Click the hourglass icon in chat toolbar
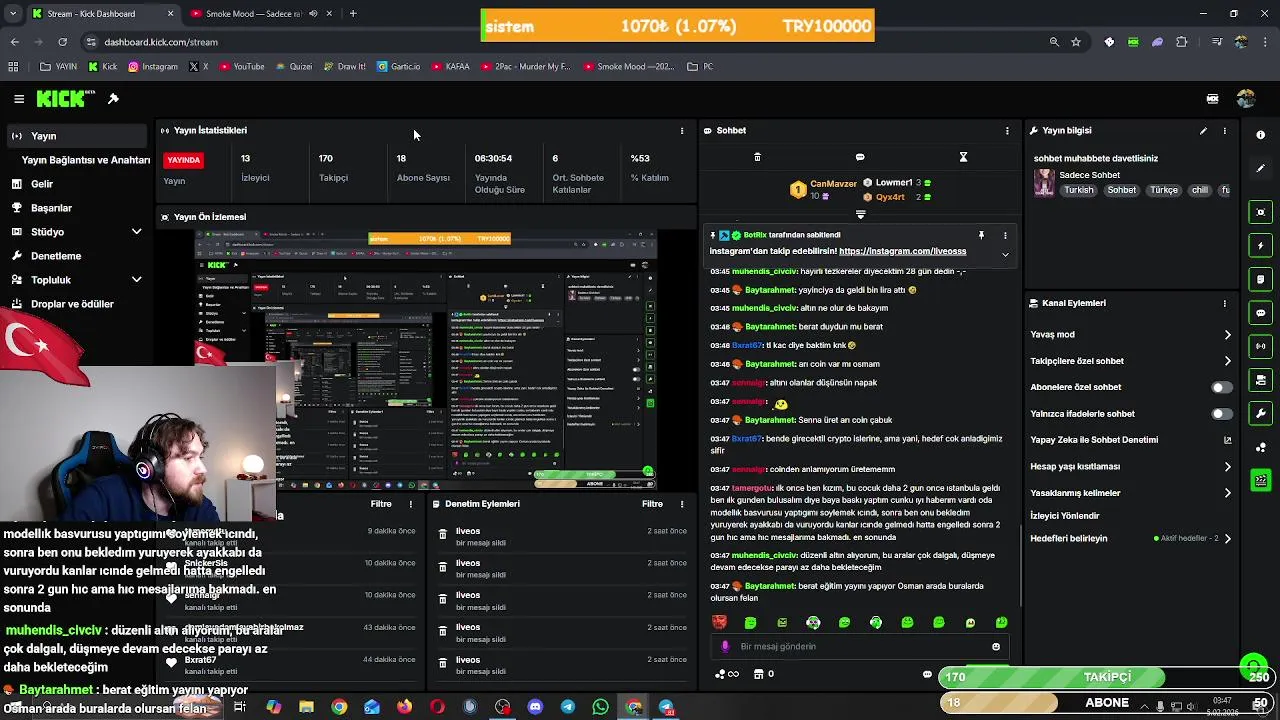1280x720 pixels. 963,157
